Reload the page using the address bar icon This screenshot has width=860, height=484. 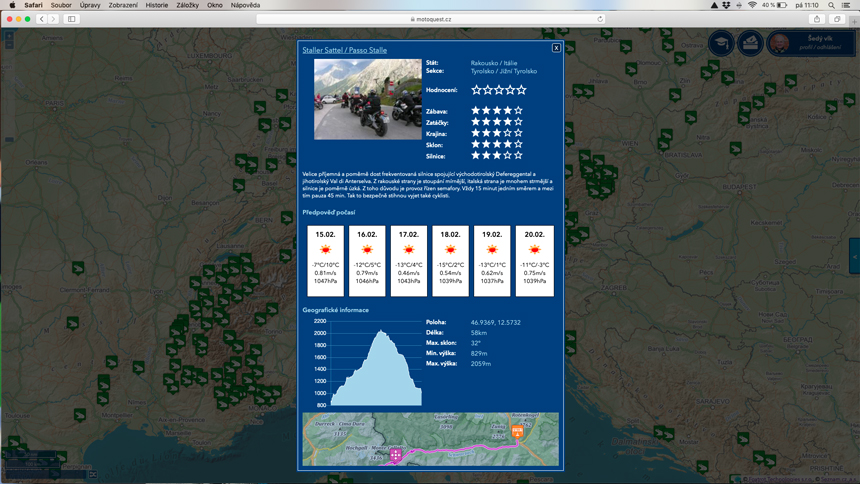pyautogui.click(x=600, y=19)
